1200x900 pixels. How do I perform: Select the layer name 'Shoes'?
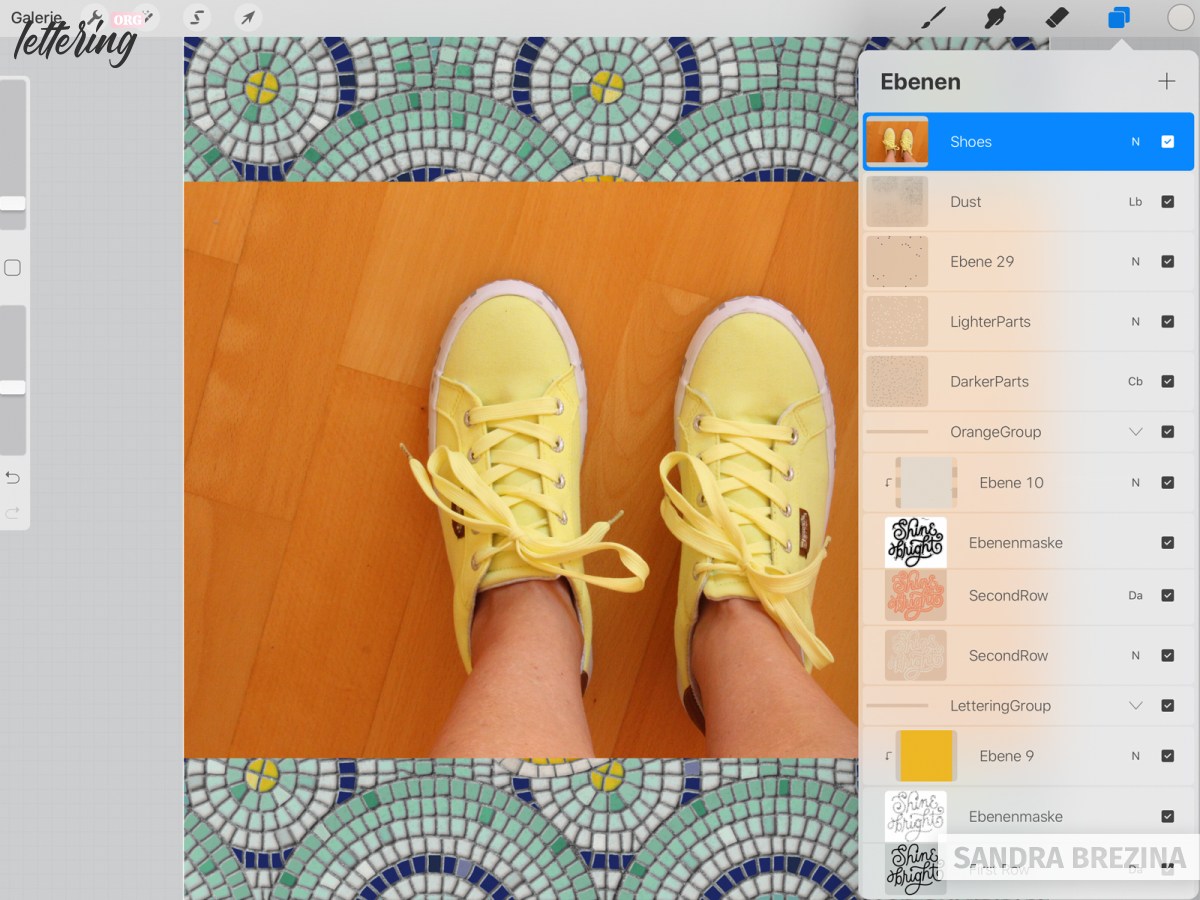tap(971, 142)
